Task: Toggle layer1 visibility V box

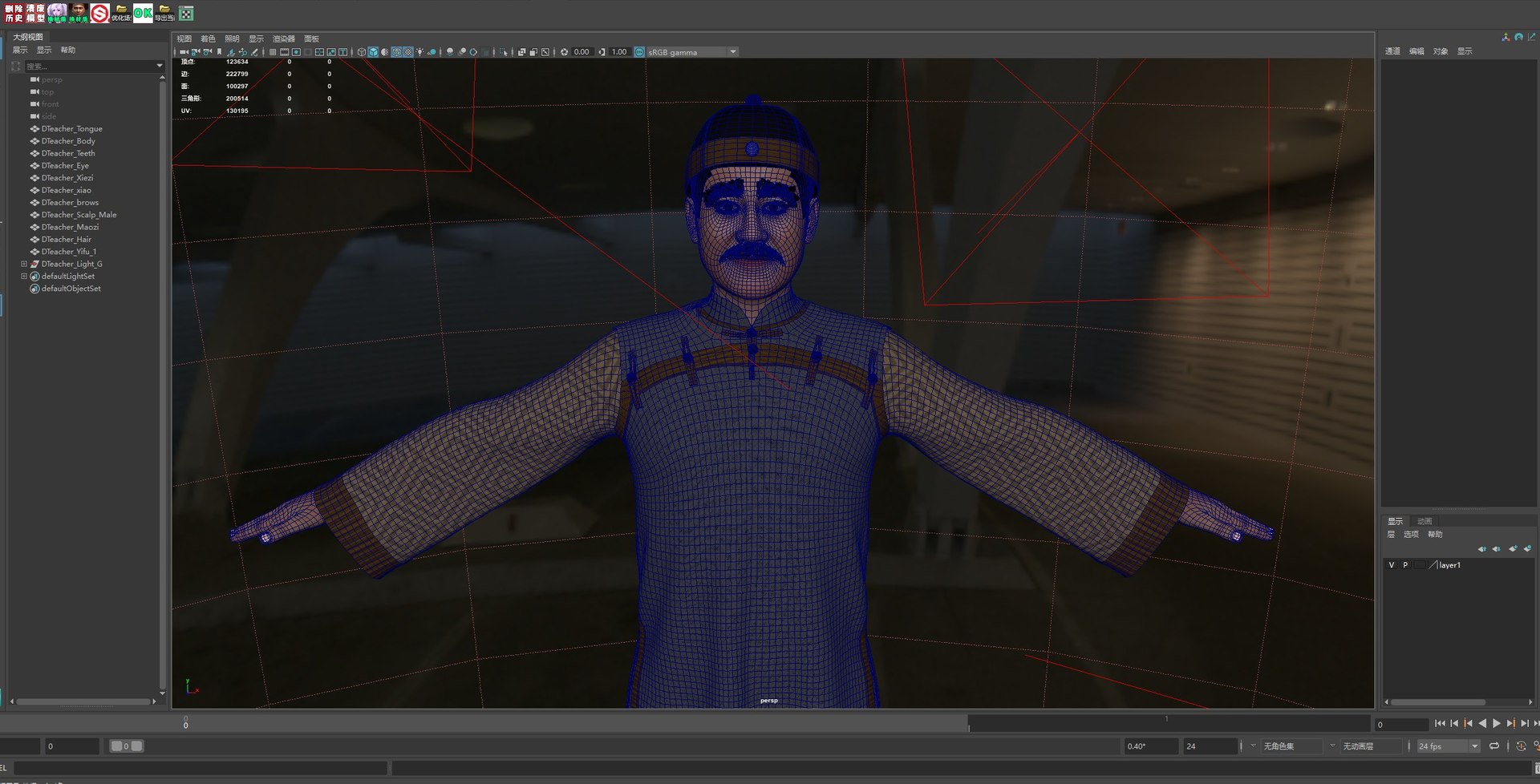Action: [1392, 565]
